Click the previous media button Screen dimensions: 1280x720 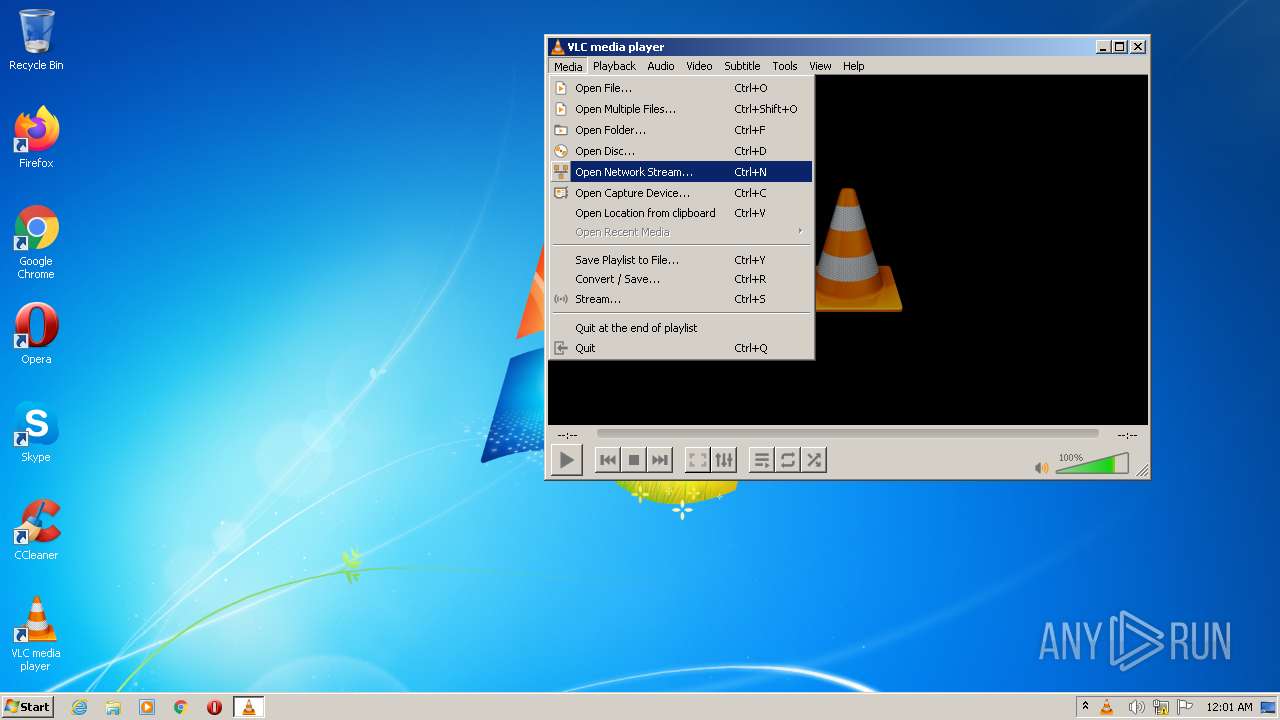(x=607, y=460)
